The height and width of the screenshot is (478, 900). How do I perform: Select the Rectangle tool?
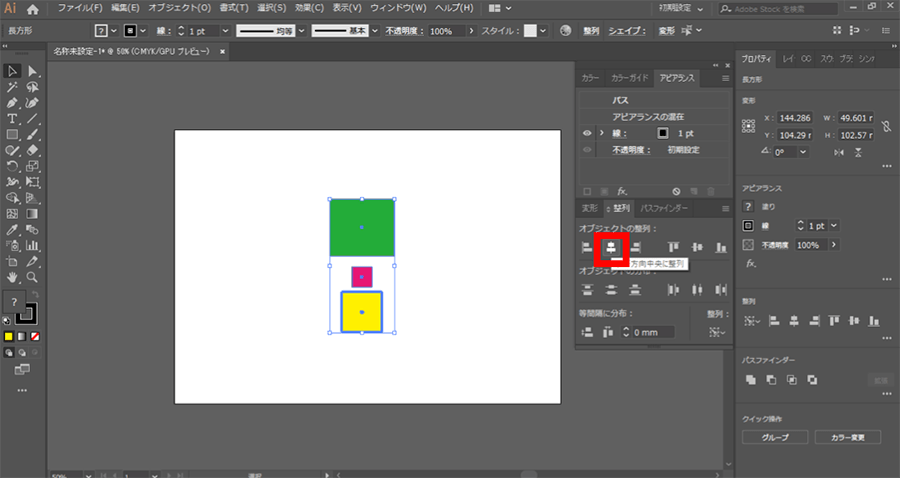click(12, 135)
